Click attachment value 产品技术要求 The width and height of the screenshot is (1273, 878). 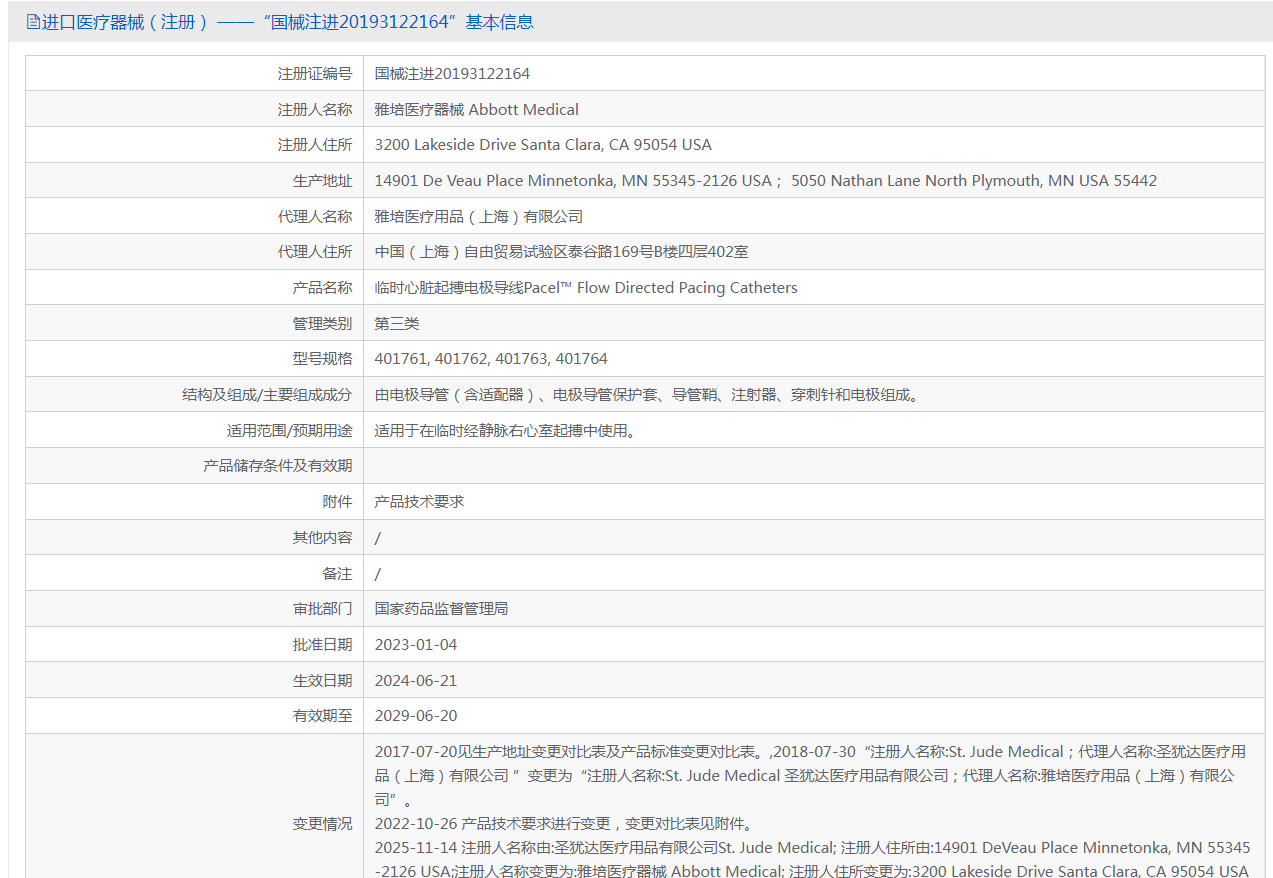pyautogui.click(x=420, y=502)
